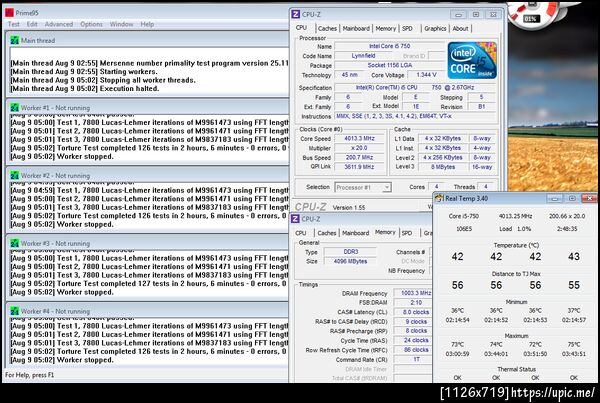This screenshot has width=600, height=403.
Task: Select the CPU tab in upper CPU-Z
Action: (301, 28)
